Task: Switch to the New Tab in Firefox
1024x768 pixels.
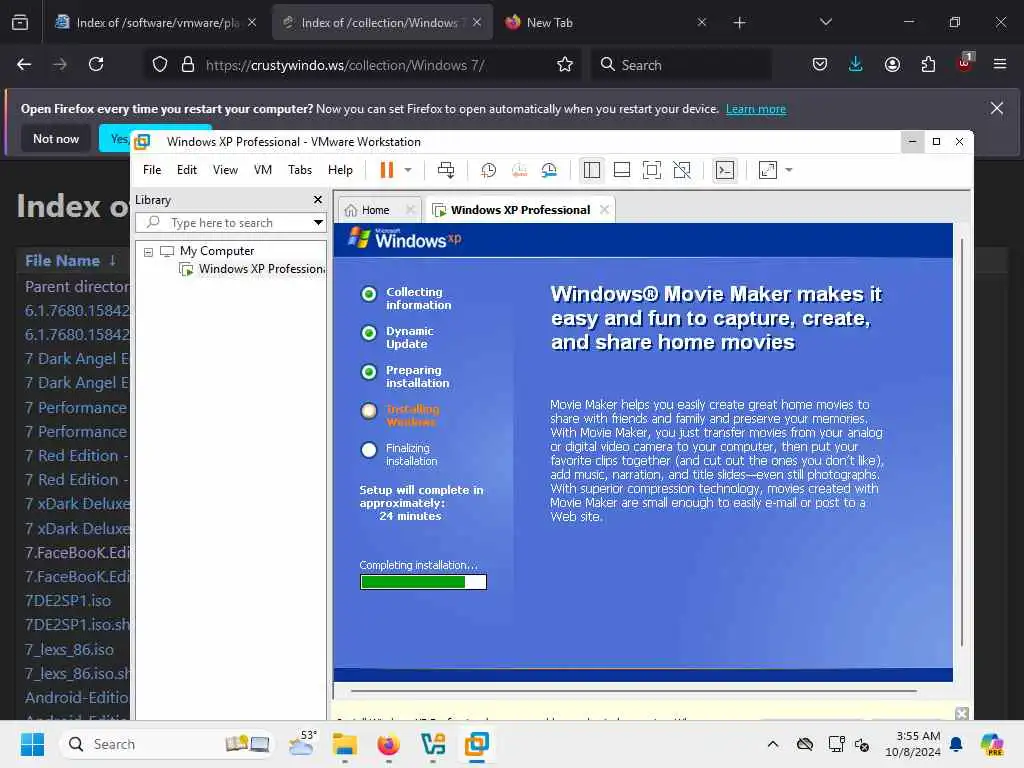Action: [605, 22]
